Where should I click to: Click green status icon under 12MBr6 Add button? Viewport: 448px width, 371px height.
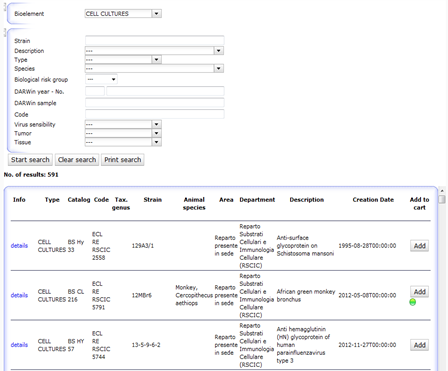point(413,302)
